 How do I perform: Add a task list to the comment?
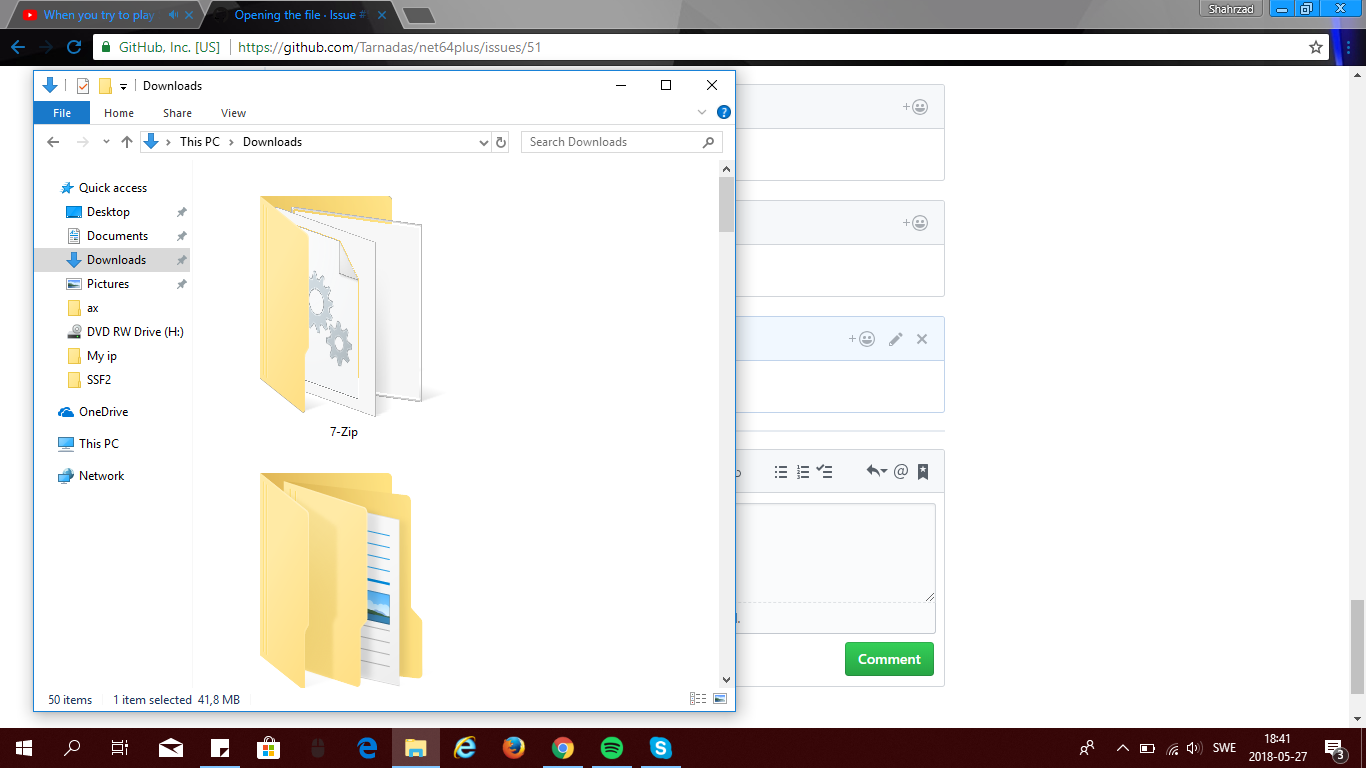click(x=824, y=472)
